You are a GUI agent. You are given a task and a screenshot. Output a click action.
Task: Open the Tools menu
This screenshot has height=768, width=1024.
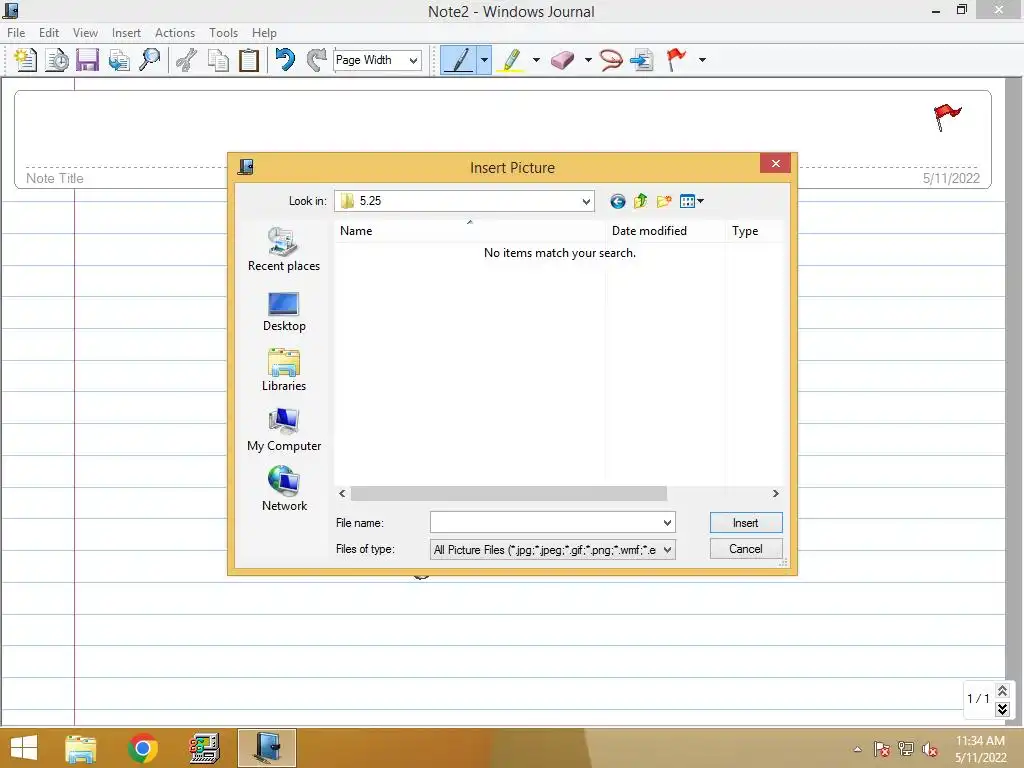coord(223,33)
